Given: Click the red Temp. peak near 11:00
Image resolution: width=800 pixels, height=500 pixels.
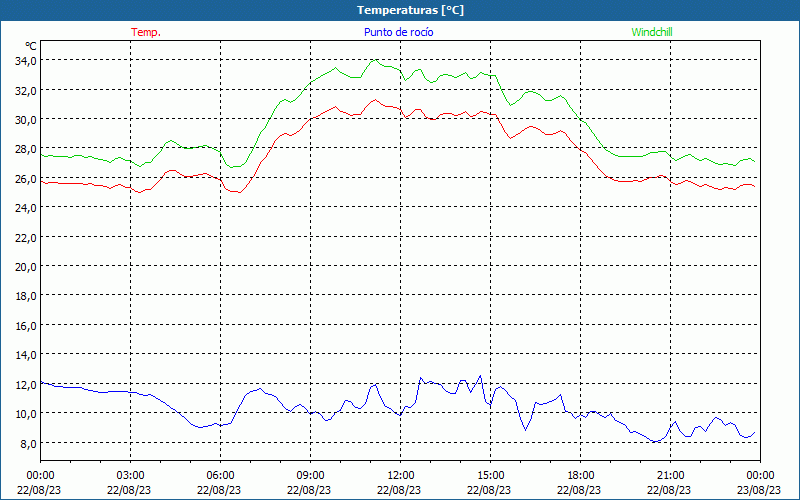Looking at the screenshot, I should [x=375, y=99].
